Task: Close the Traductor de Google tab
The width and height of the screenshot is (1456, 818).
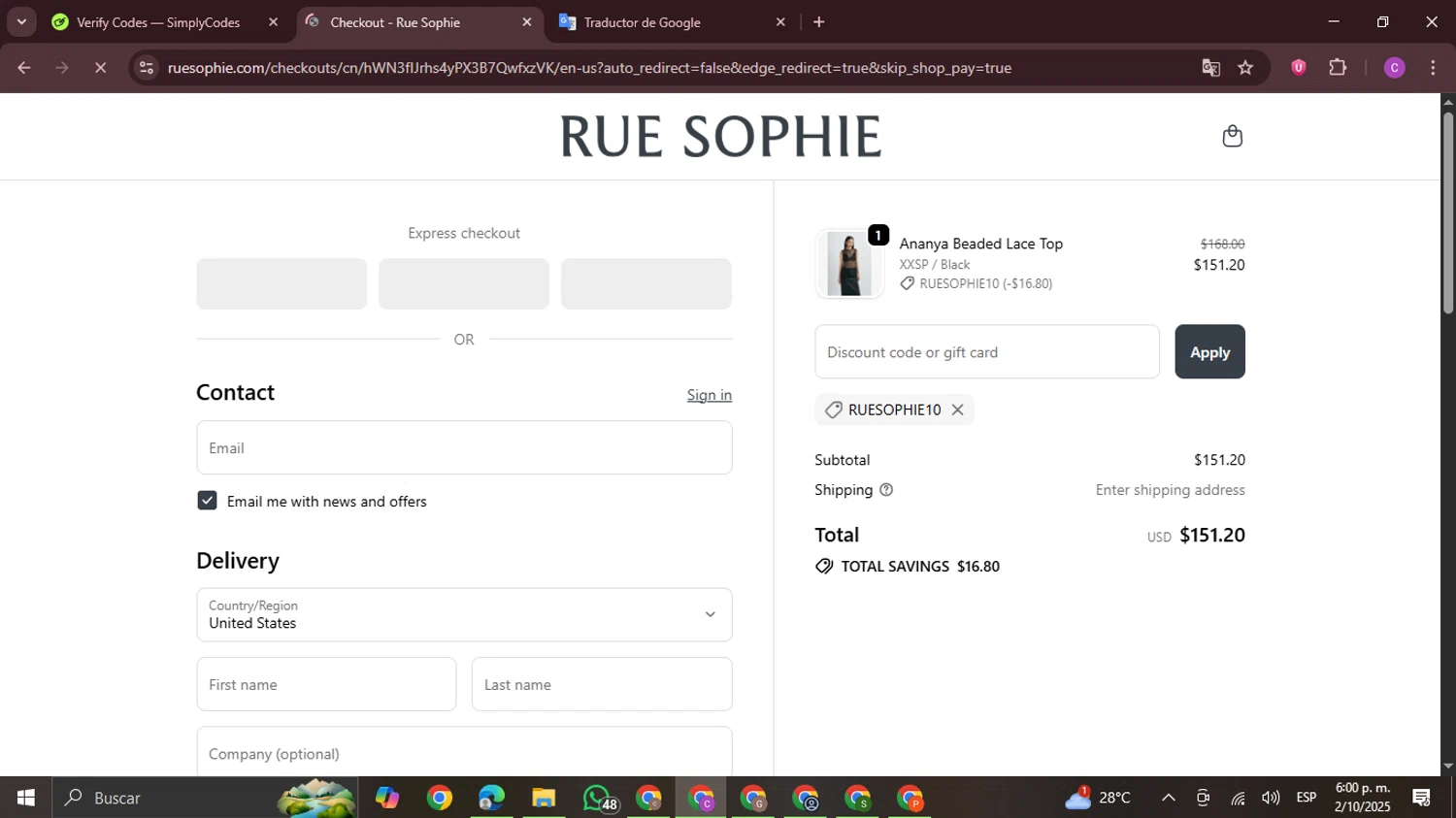Action: tap(780, 22)
